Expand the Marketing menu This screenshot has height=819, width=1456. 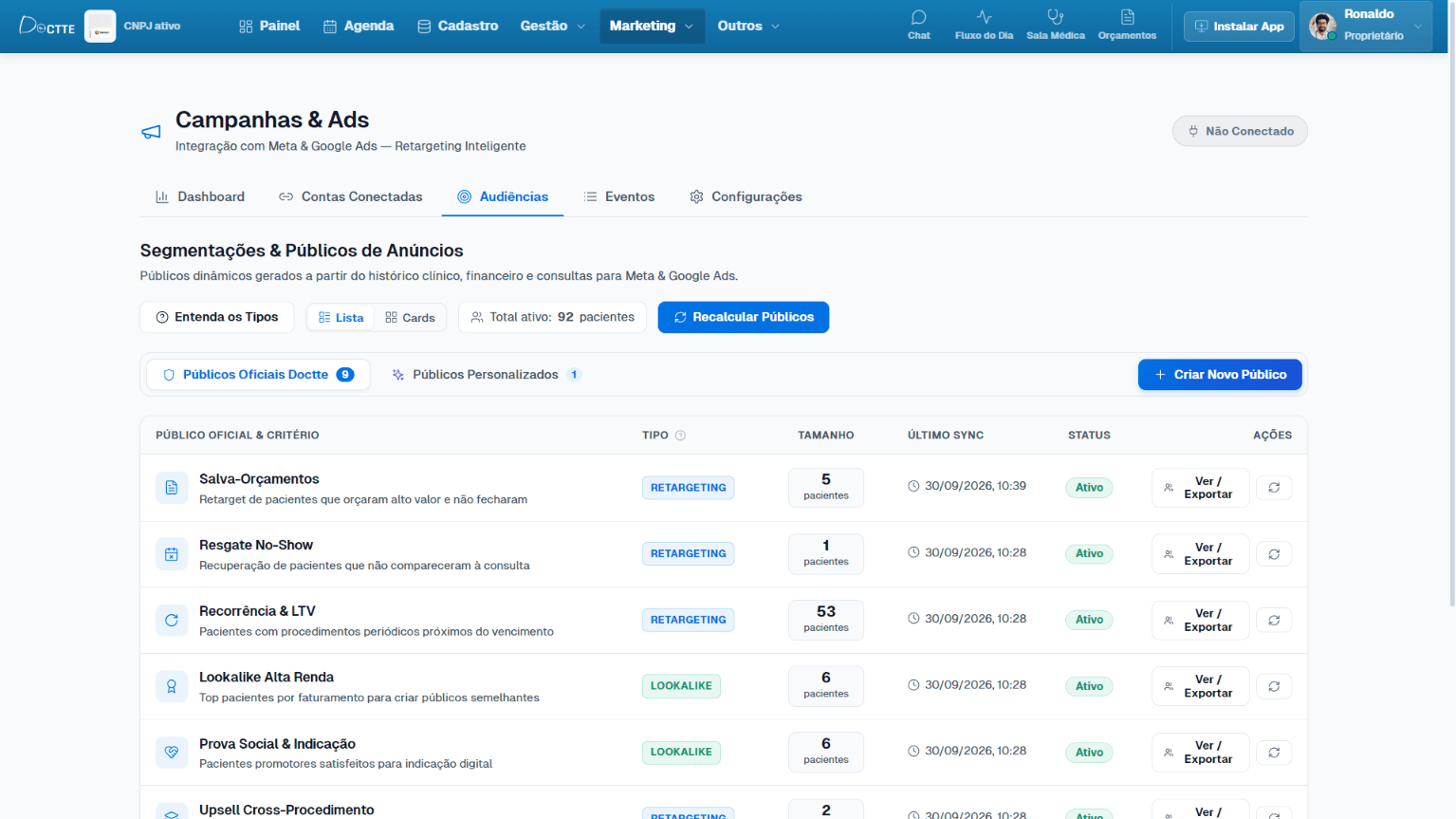pyautogui.click(x=652, y=26)
